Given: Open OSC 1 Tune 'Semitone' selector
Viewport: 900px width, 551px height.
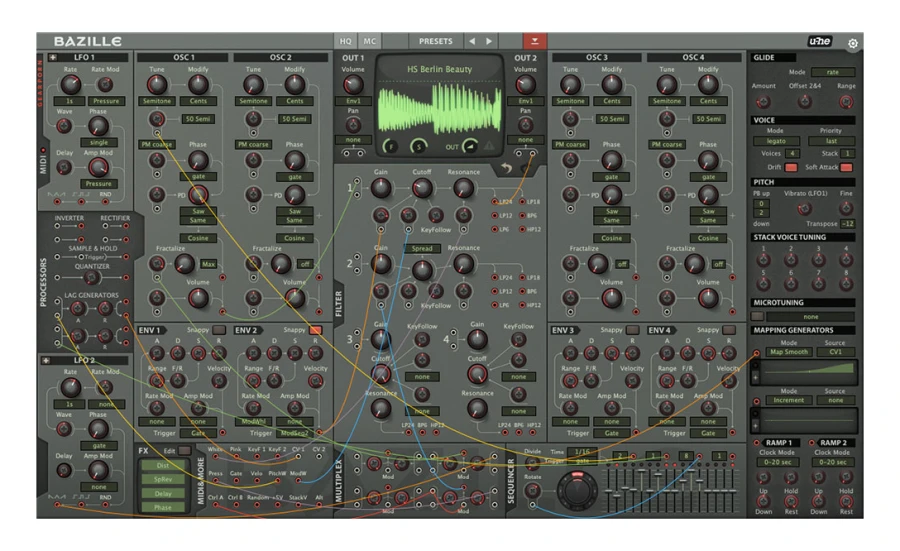Looking at the screenshot, I should 157,101.
